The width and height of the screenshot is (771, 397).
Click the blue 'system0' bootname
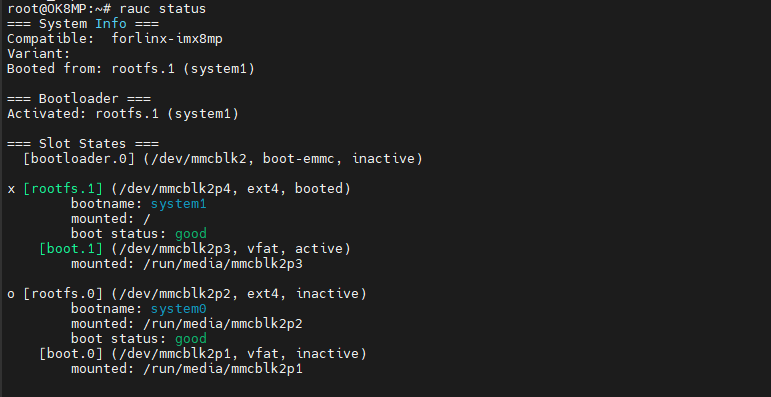(x=178, y=309)
